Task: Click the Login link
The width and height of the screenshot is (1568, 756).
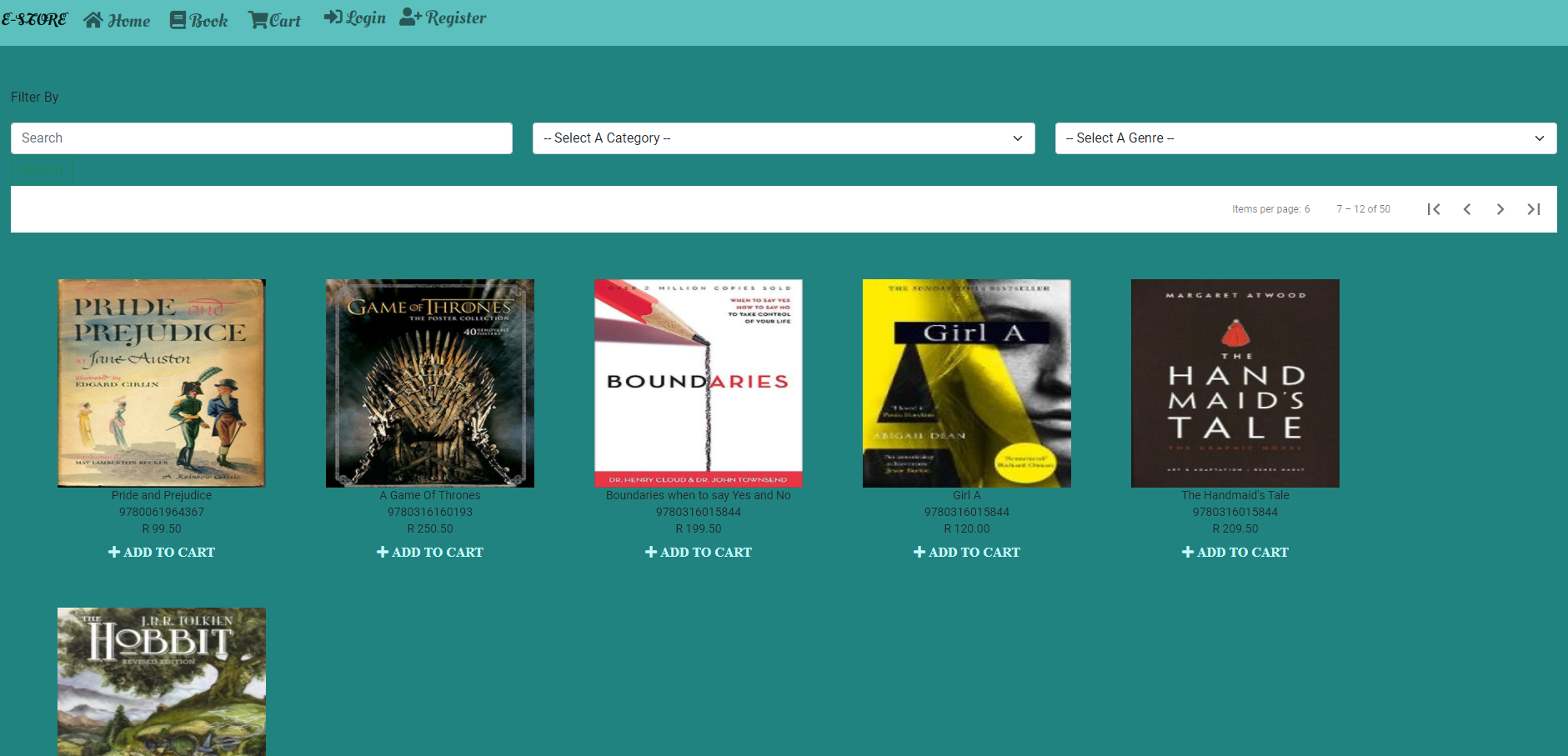Action: pyautogui.click(x=354, y=18)
